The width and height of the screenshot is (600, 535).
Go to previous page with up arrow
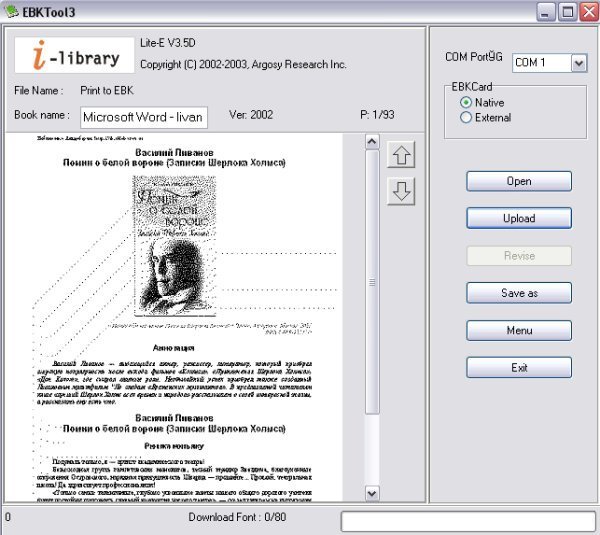pos(401,155)
